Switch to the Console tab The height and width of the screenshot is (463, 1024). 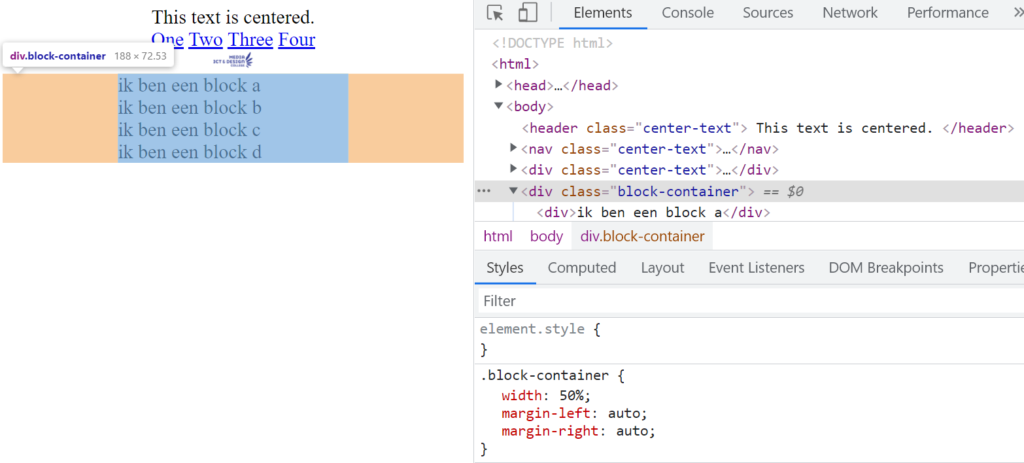687,13
